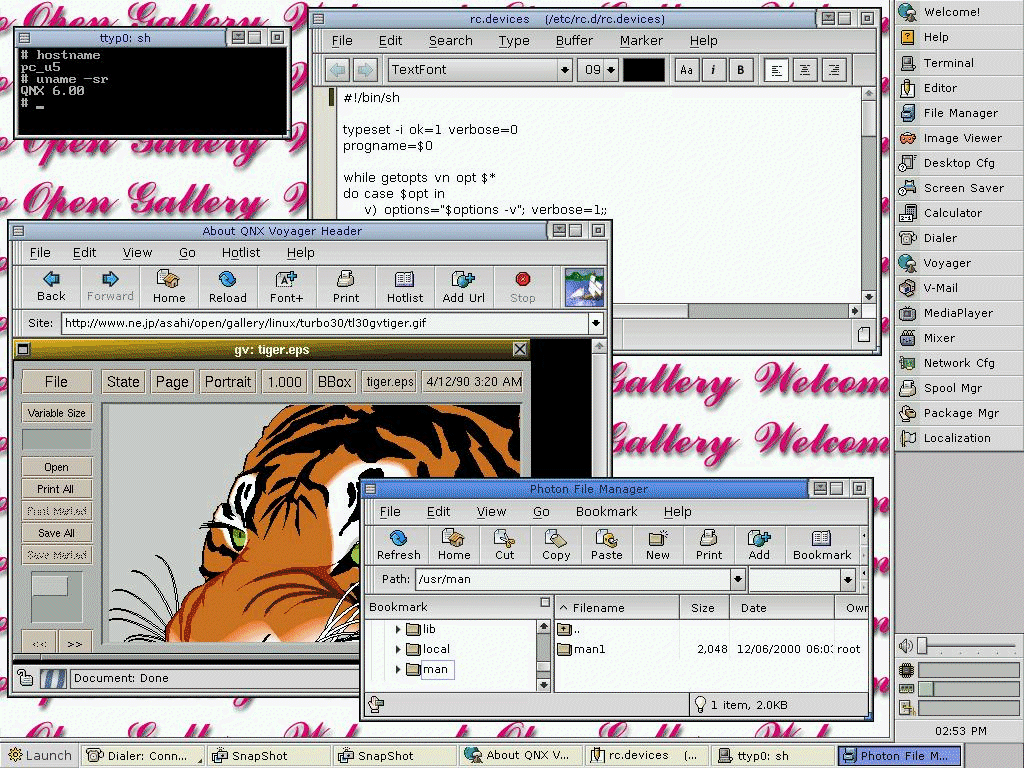Open File Manager from the shelf
This screenshot has width=1024, height=768.
[959, 113]
